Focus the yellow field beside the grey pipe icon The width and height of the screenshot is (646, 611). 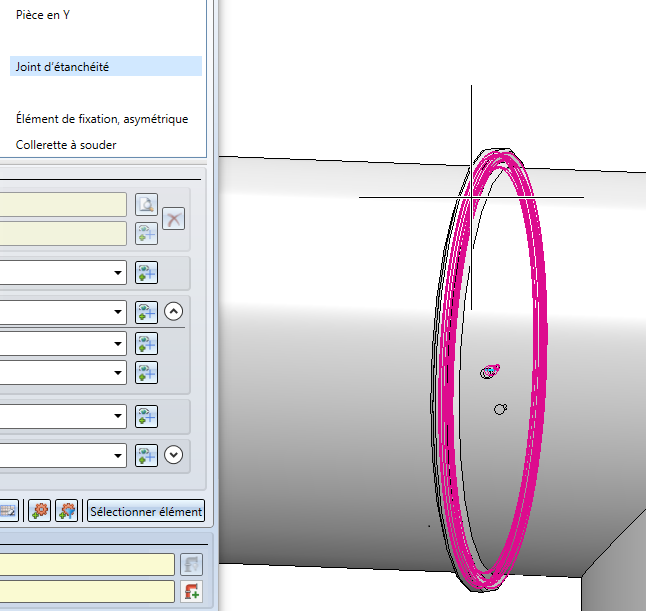click(87, 564)
